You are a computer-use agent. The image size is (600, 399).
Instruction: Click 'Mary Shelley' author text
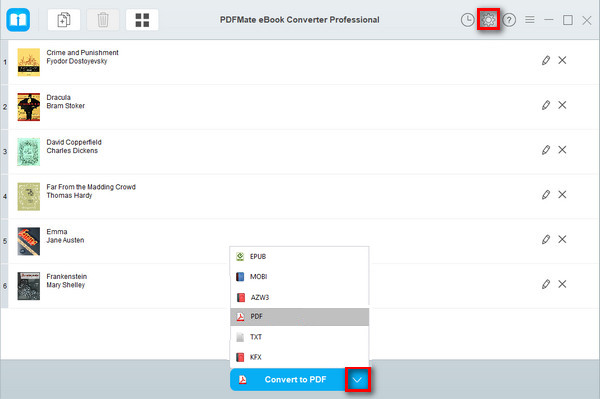point(65,285)
